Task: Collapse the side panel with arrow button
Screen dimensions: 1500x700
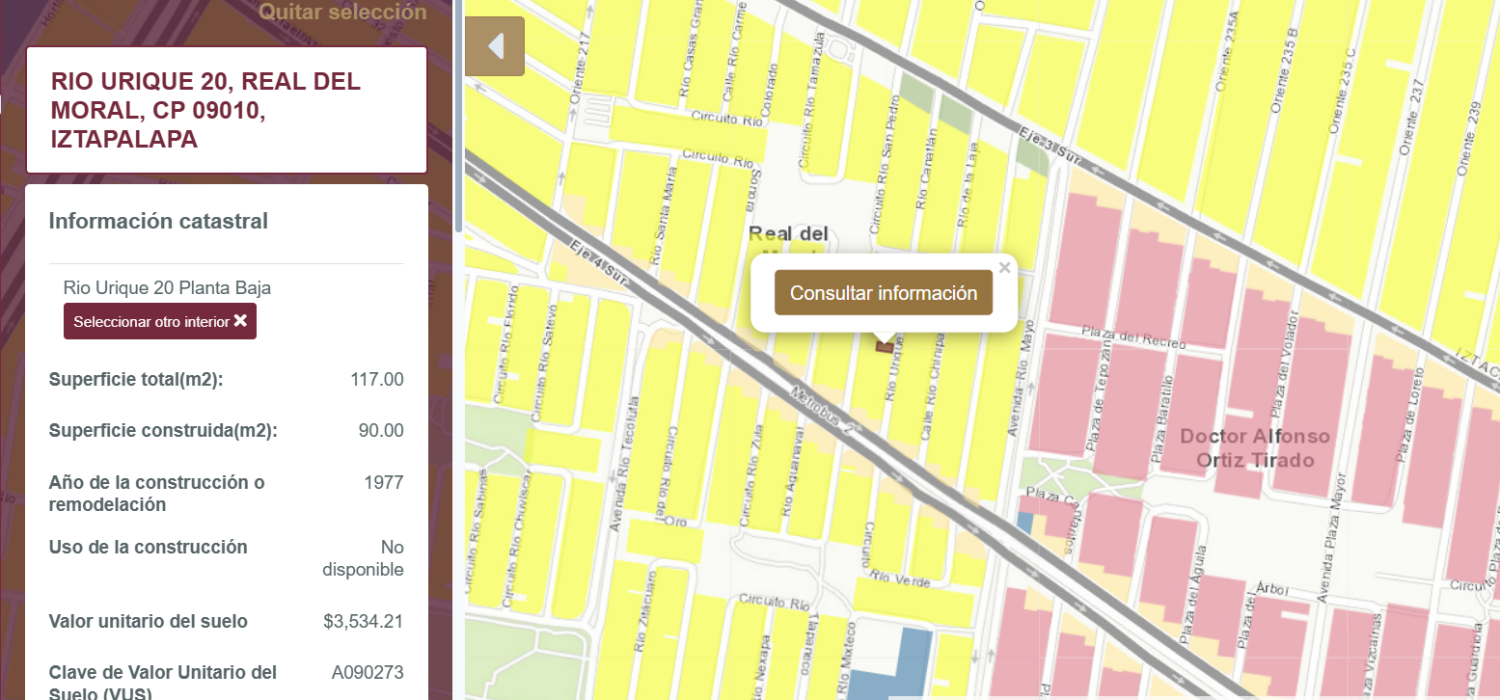Action: 495,46
